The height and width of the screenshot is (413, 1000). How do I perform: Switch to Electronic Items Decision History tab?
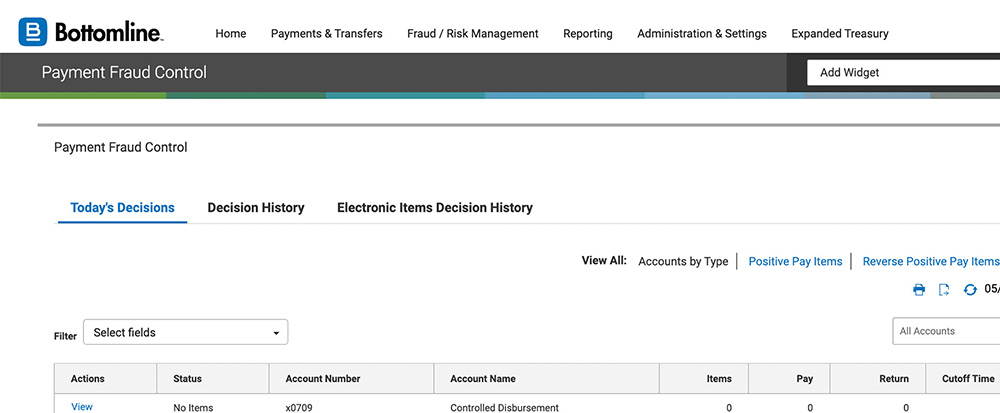click(x=434, y=208)
